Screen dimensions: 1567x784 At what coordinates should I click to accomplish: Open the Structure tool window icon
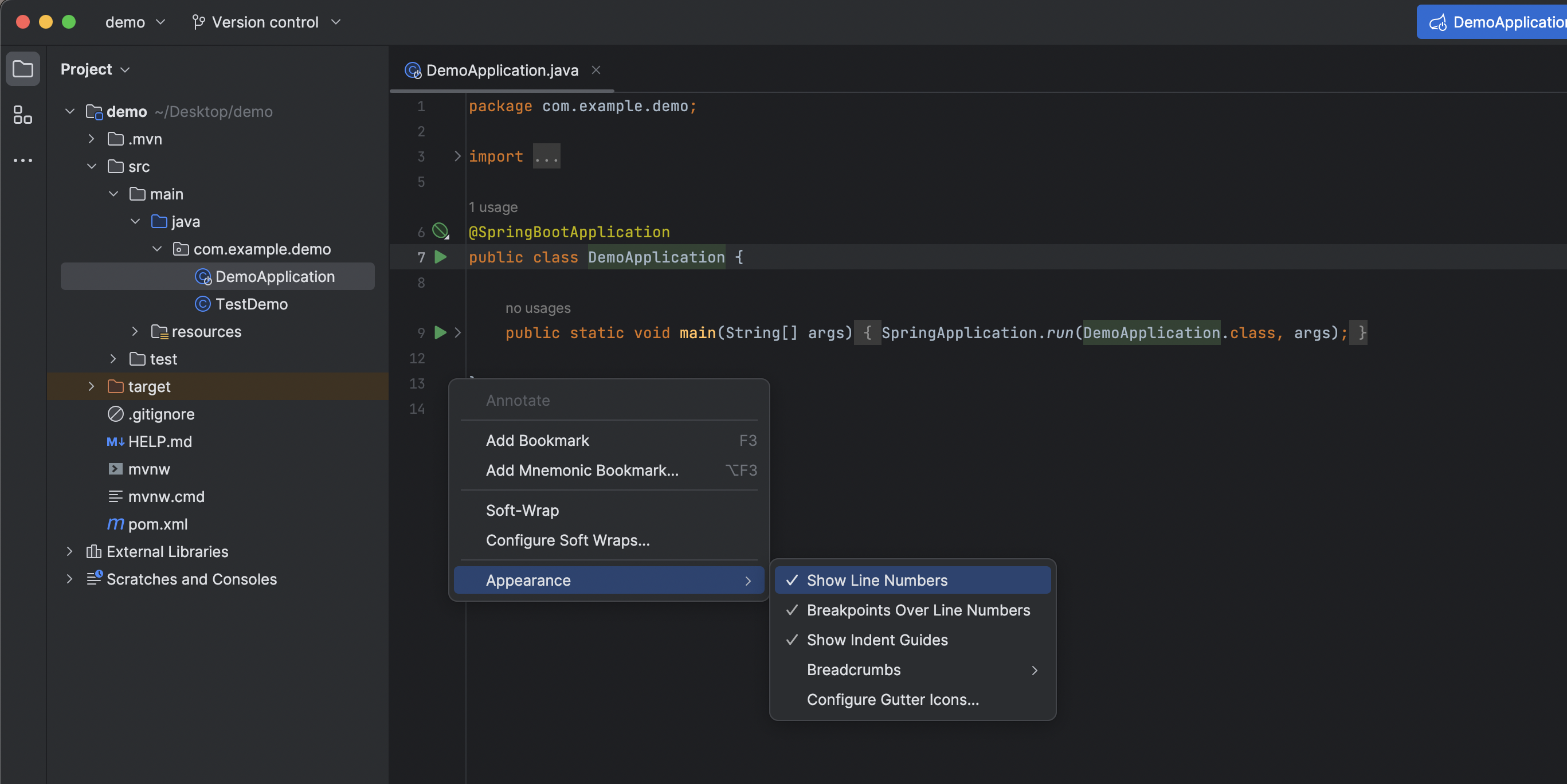[x=22, y=115]
